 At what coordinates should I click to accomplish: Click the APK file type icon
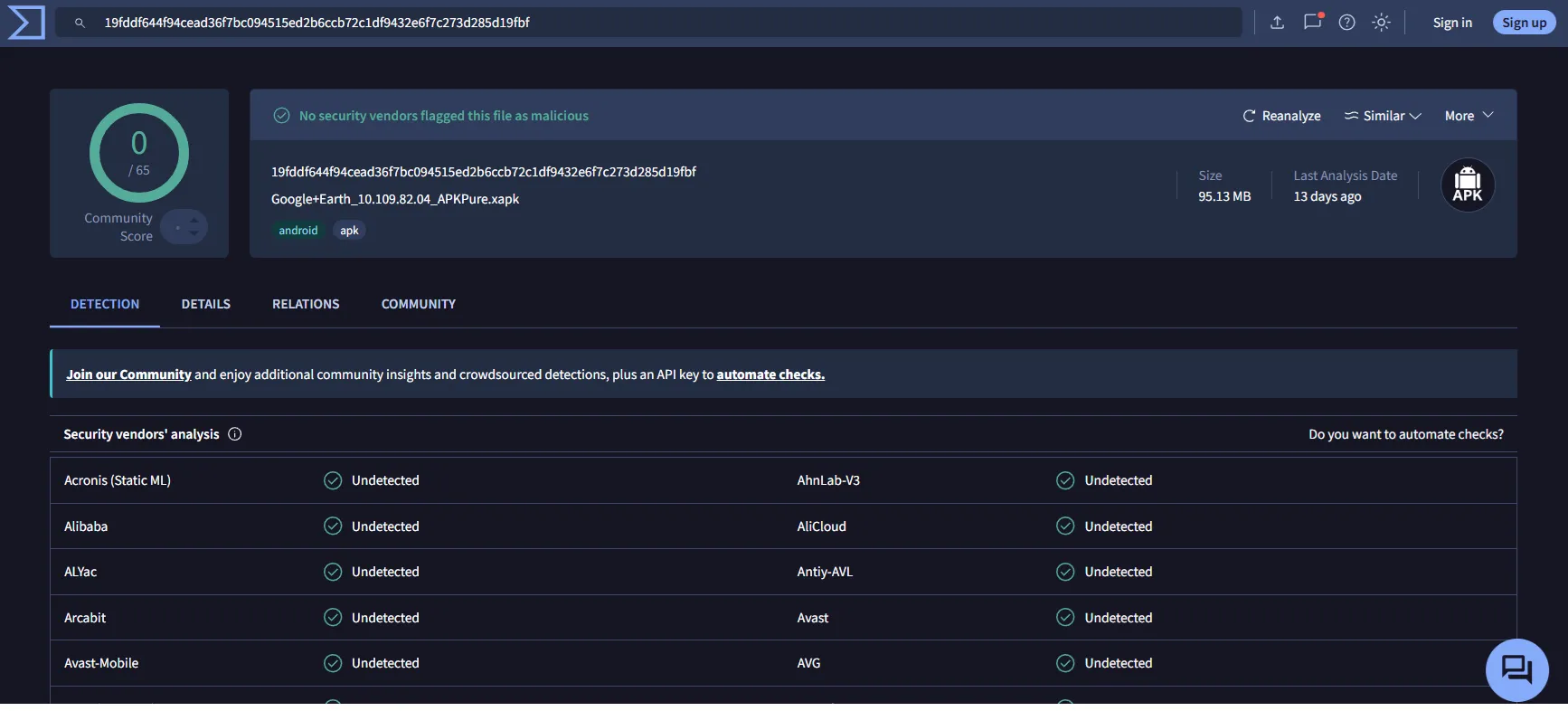[x=1468, y=185]
